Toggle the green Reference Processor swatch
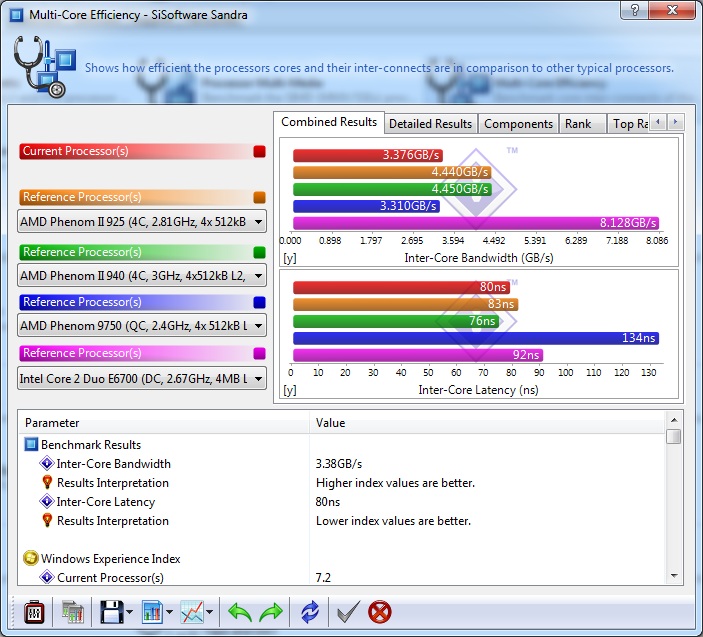The width and height of the screenshot is (703, 637). tap(259, 252)
